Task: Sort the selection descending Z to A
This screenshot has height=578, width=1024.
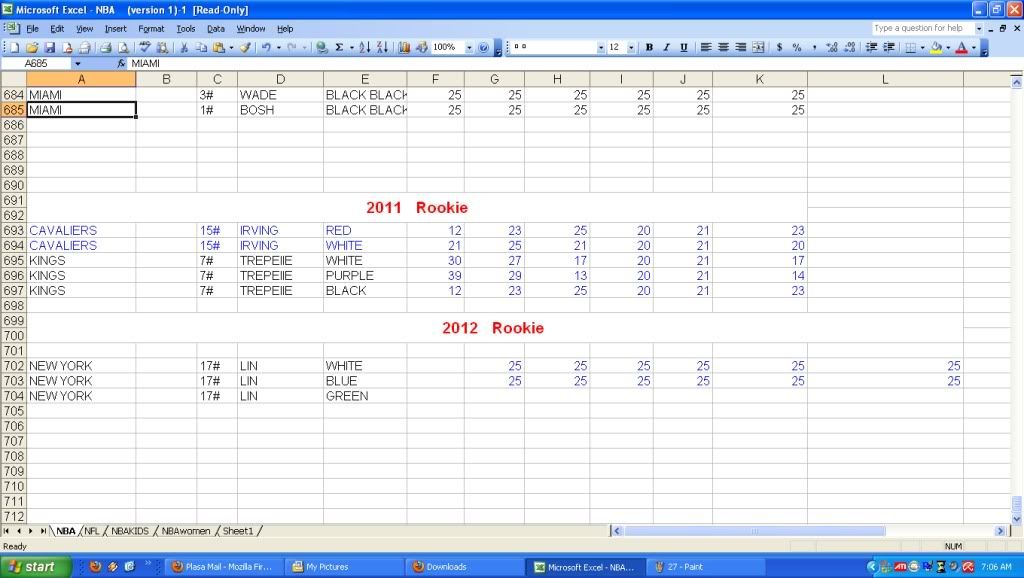Action: (x=382, y=47)
